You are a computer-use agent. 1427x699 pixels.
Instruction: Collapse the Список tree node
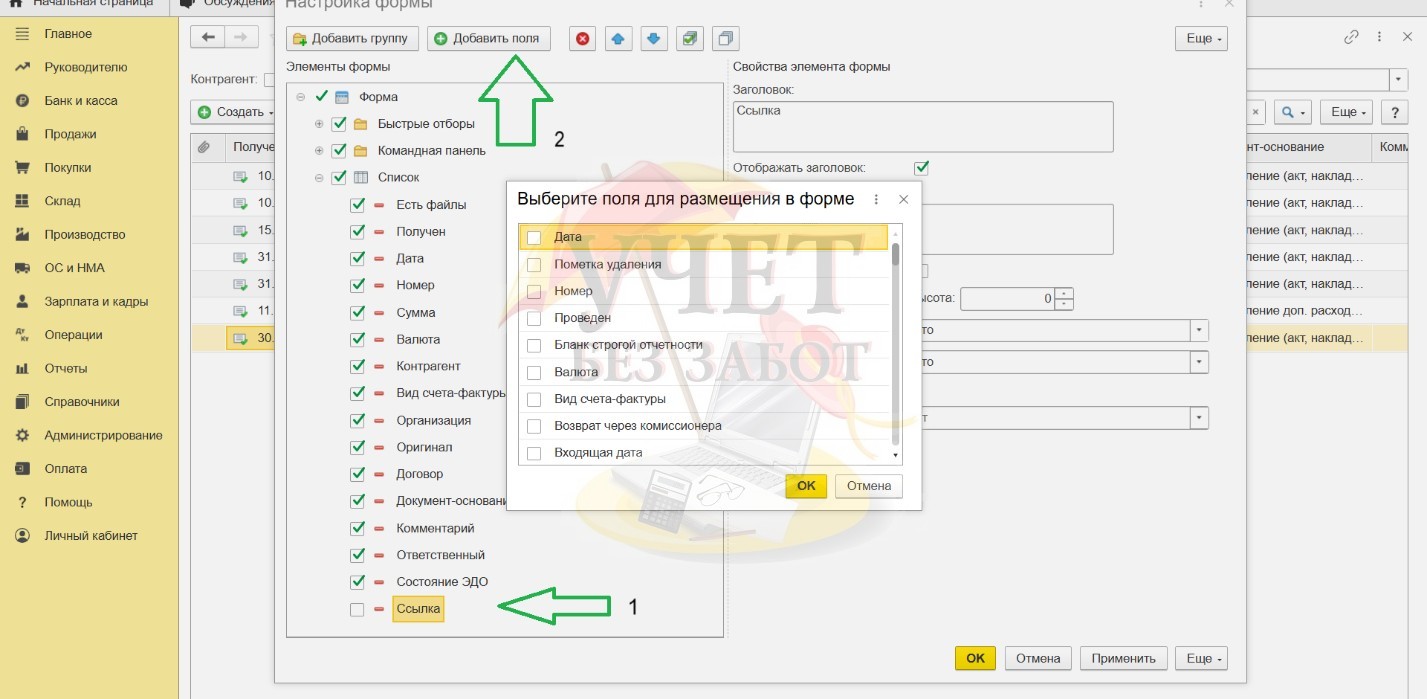click(x=319, y=178)
